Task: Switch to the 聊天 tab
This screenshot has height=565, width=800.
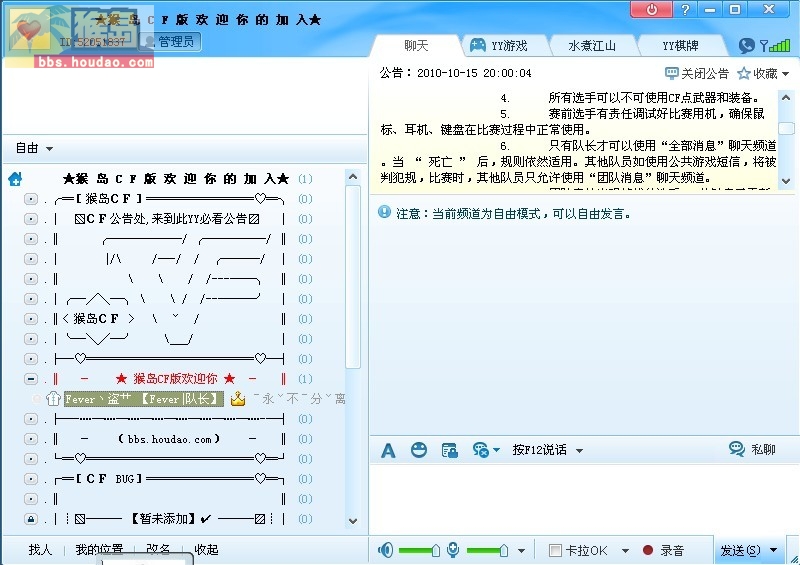Action: click(416, 46)
